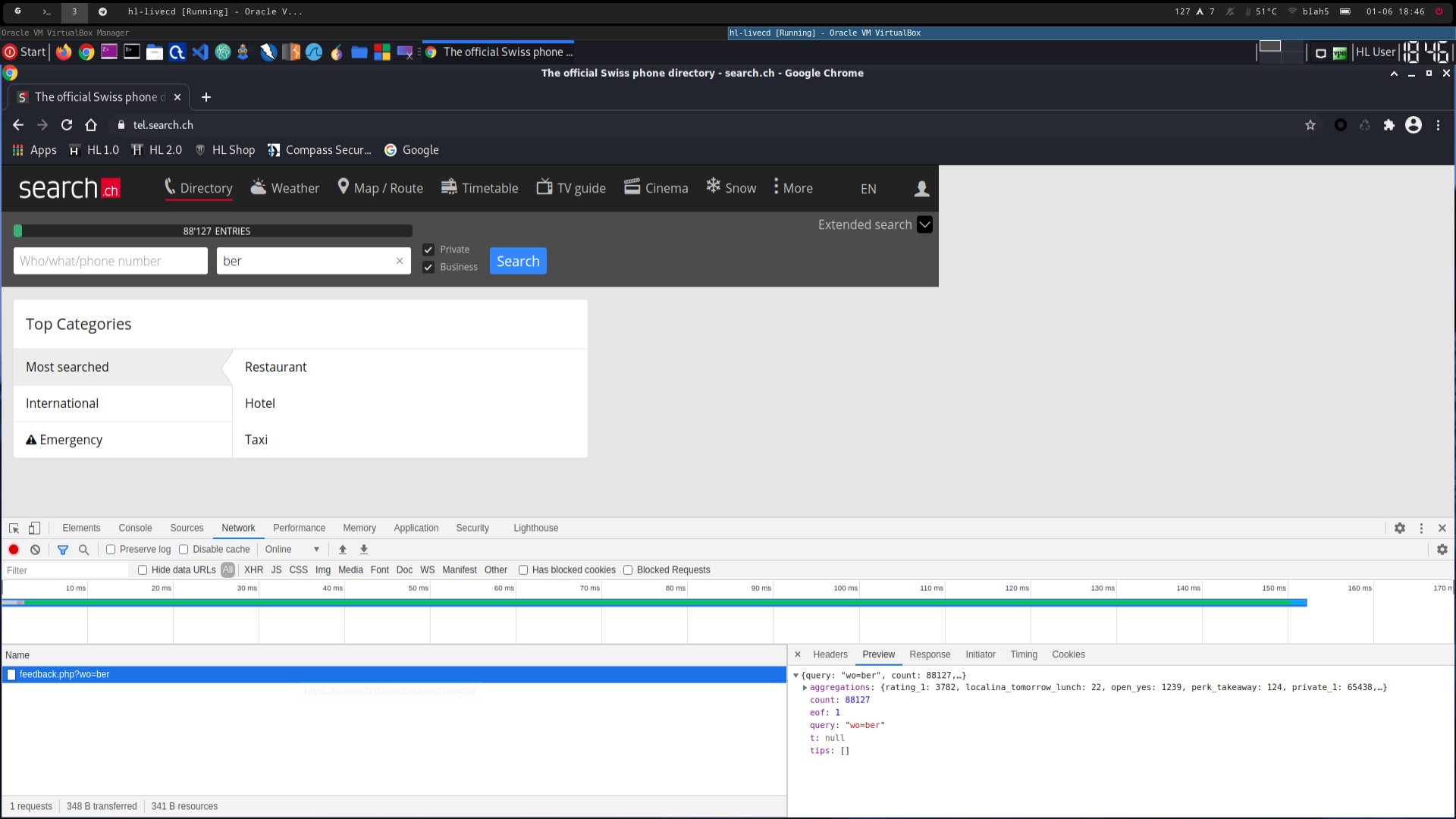The width and height of the screenshot is (1456, 819).
Task: Open the Headers tab of the request
Action: [830, 654]
